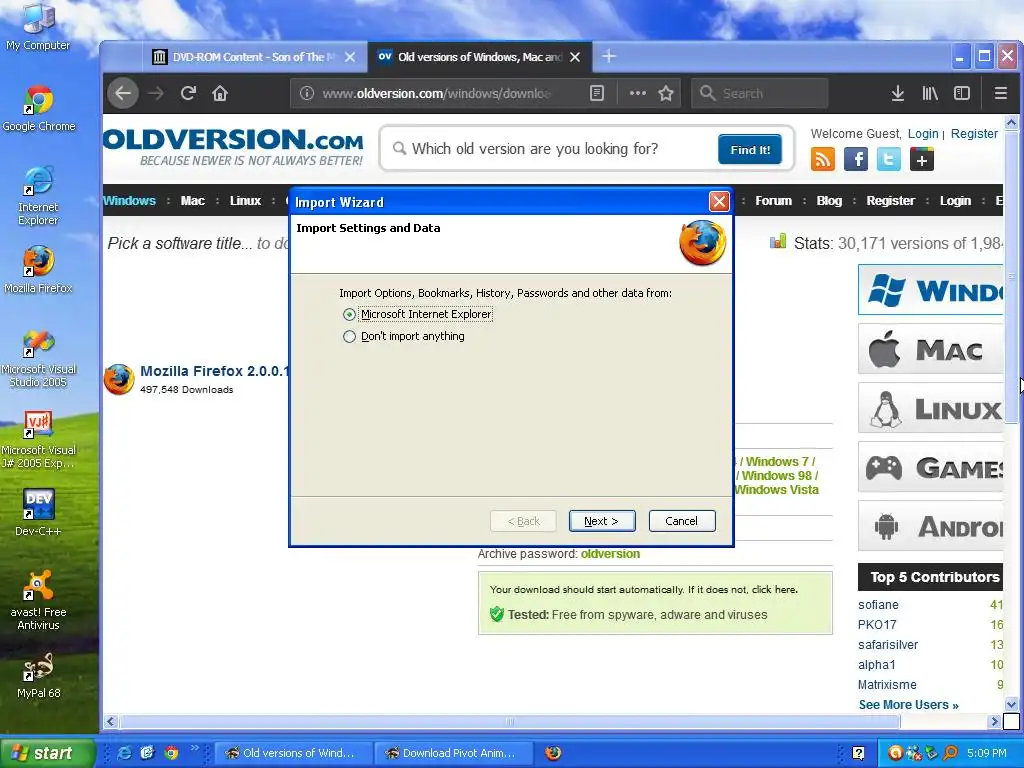1024x768 pixels.
Task: Open the Windows start menu
Action: pos(48,753)
